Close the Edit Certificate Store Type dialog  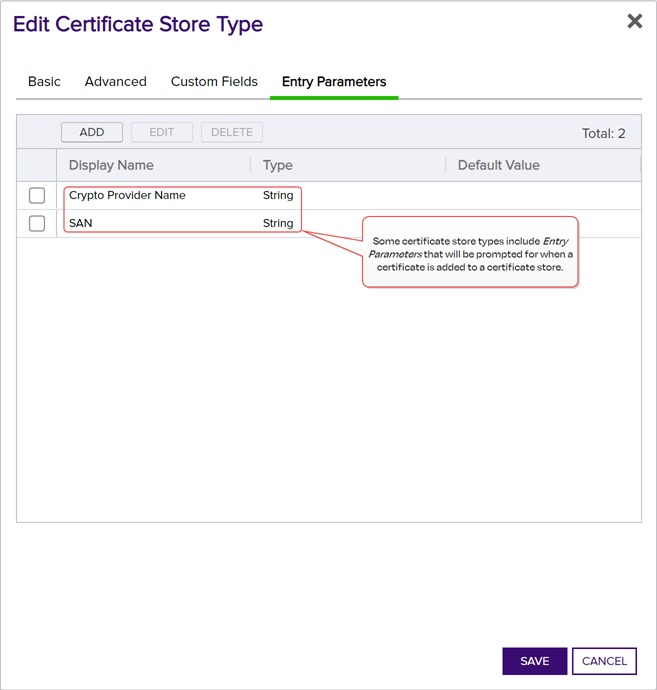(634, 21)
